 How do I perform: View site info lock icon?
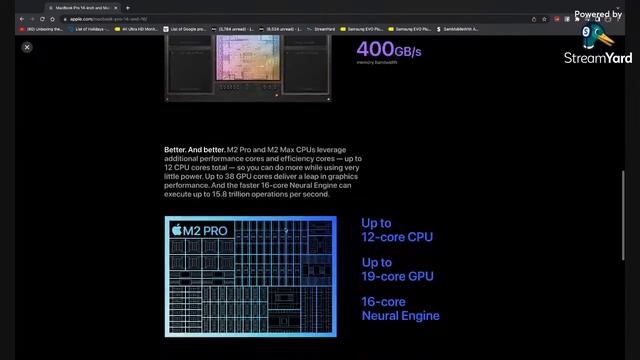click(x=65, y=19)
